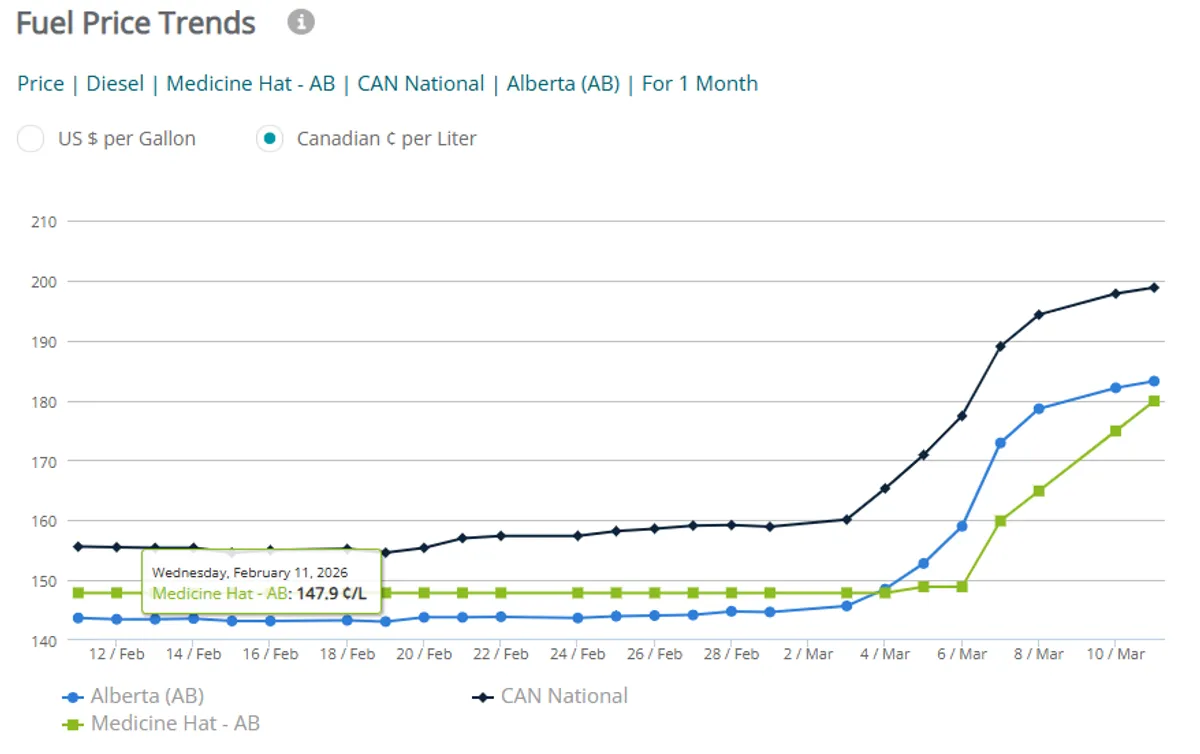Image resolution: width=1200 pixels, height=754 pixels.
Task: Select the Canadian ¢ per Liter option
Action: (269, 139)
